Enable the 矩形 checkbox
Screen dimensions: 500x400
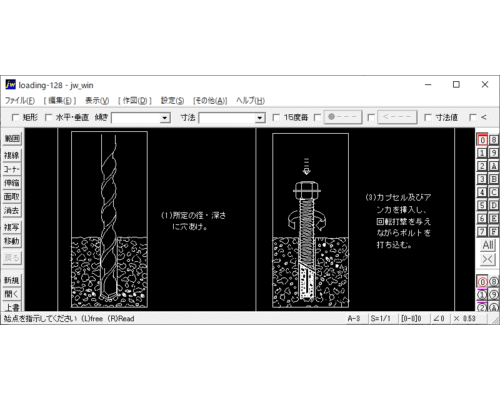15,117
